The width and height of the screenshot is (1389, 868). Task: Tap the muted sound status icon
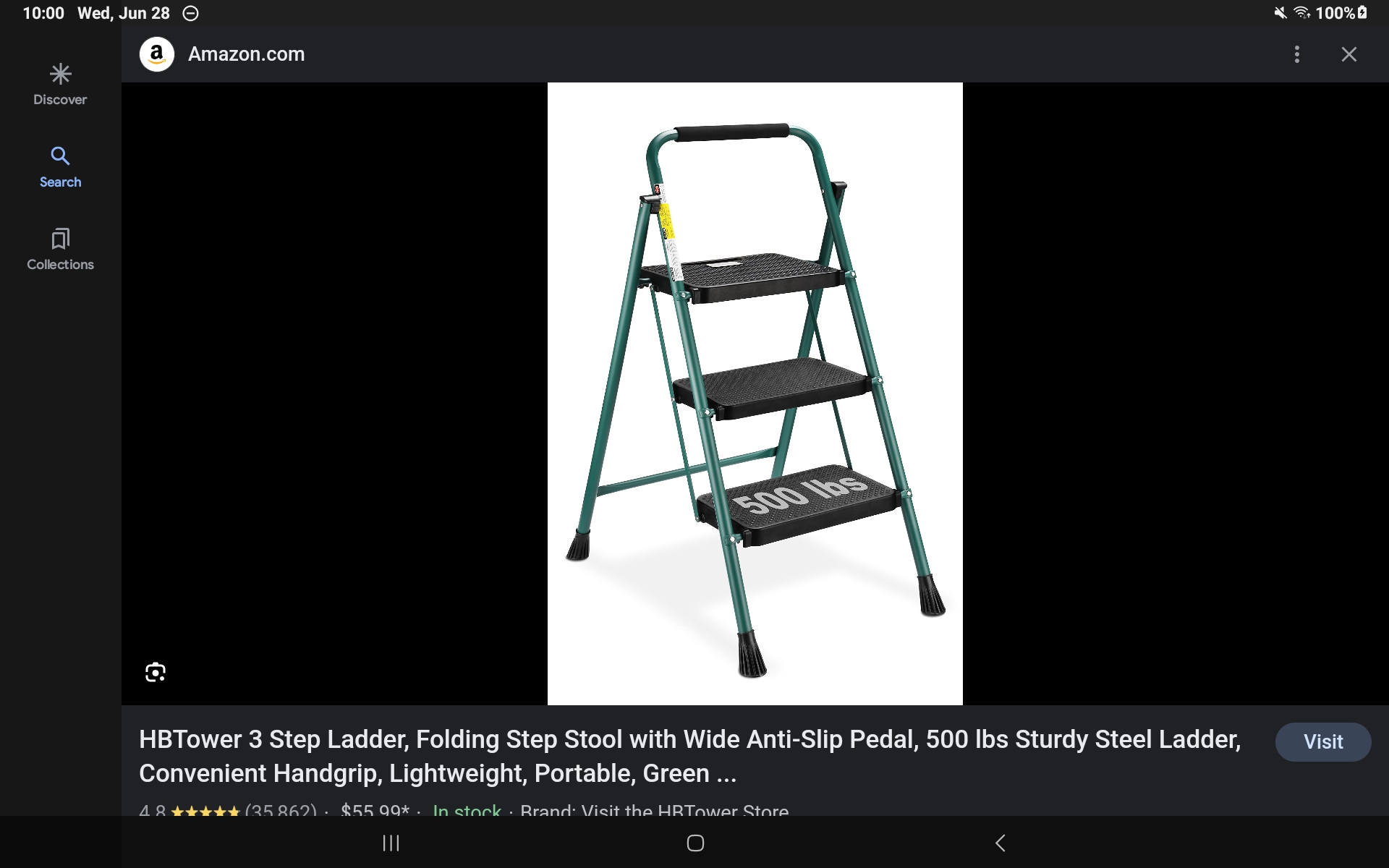coord(1280,13)
